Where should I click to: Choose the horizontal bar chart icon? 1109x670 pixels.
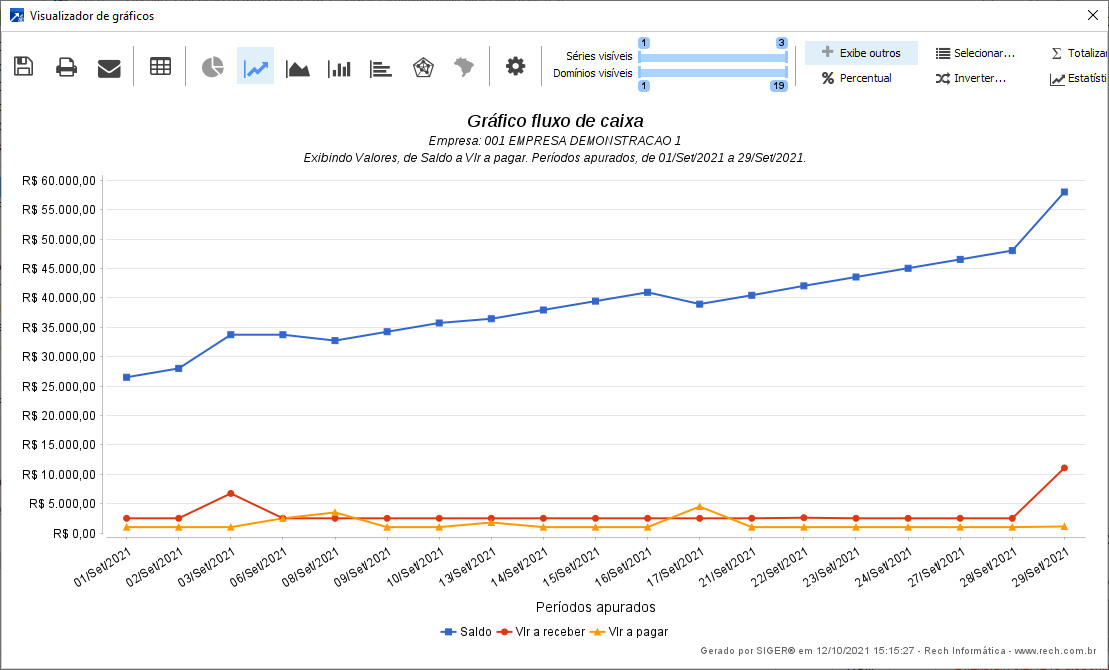(381, 67)
